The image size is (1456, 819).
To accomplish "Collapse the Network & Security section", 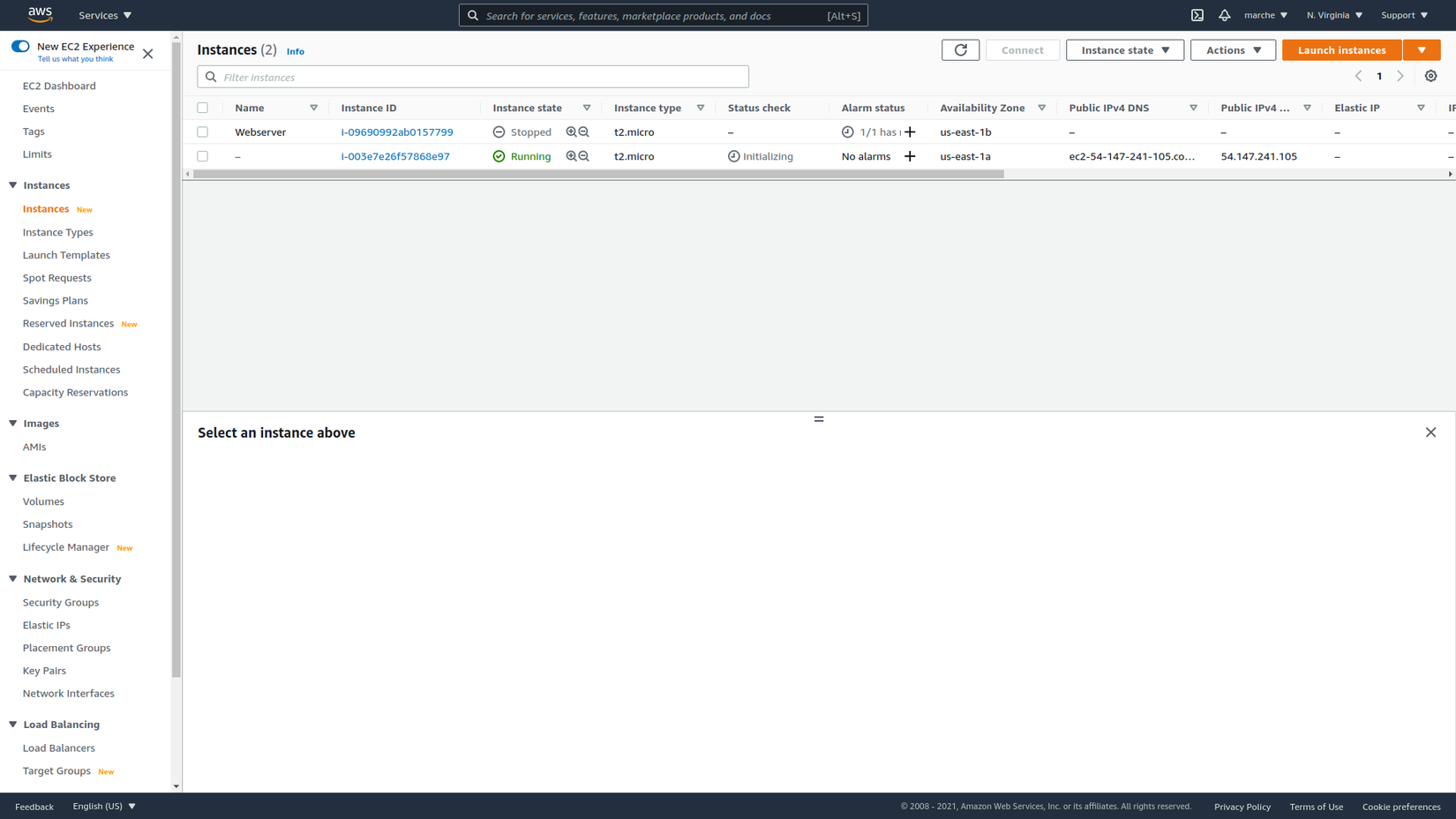I will (13, 579).
